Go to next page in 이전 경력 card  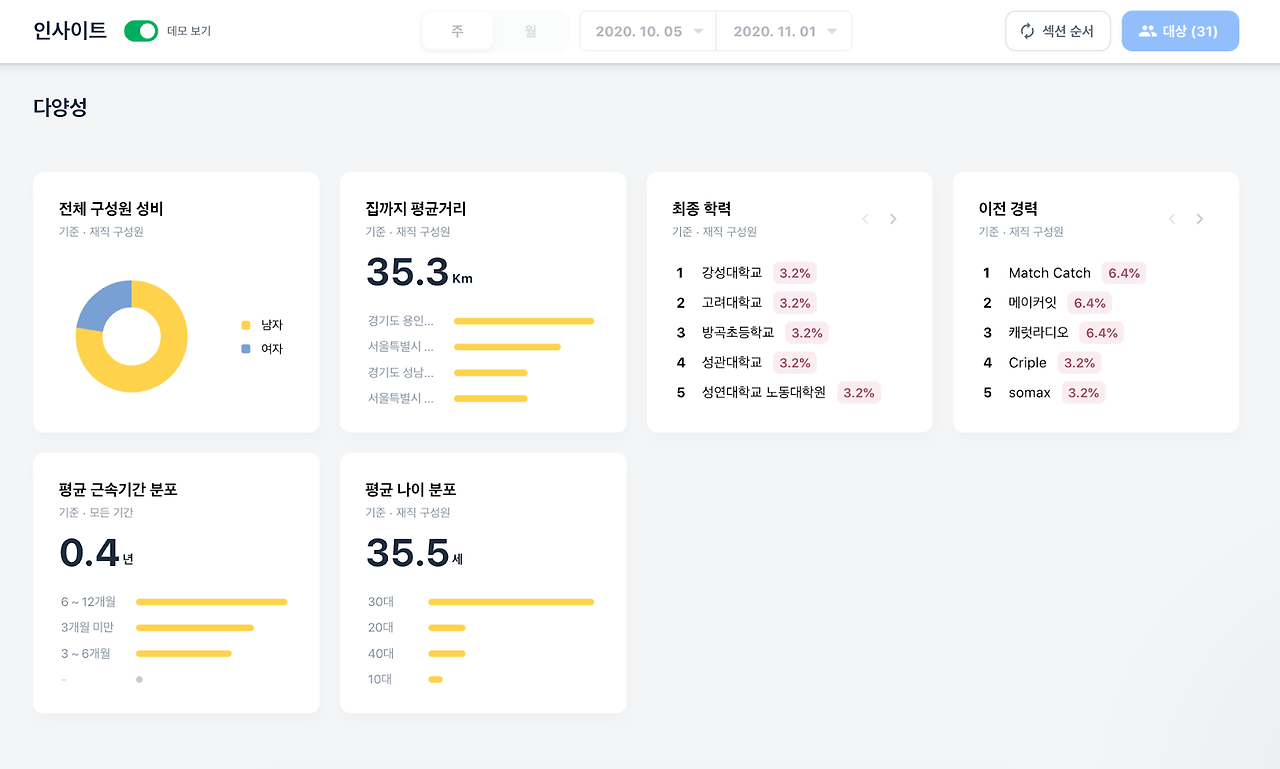pyautogui.click(x=1200, y=219)
